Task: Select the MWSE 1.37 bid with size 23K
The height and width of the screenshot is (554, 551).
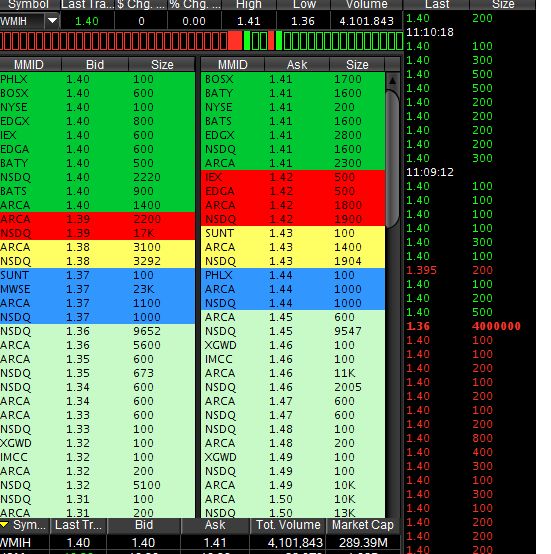Action: pos(97,289)
